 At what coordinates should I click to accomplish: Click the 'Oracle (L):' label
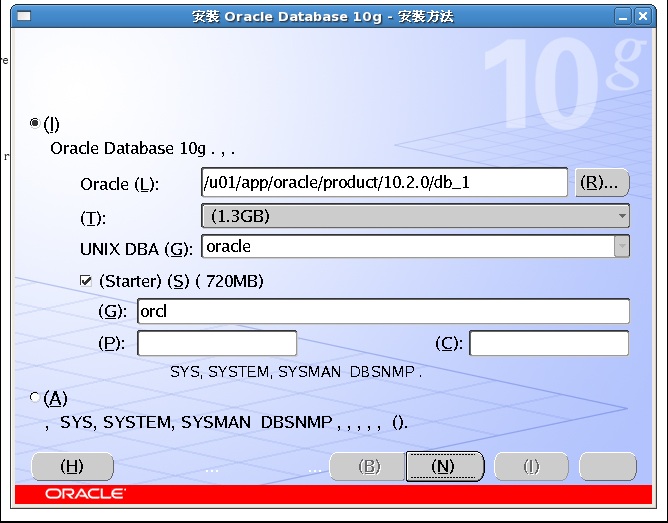[120, 184]
